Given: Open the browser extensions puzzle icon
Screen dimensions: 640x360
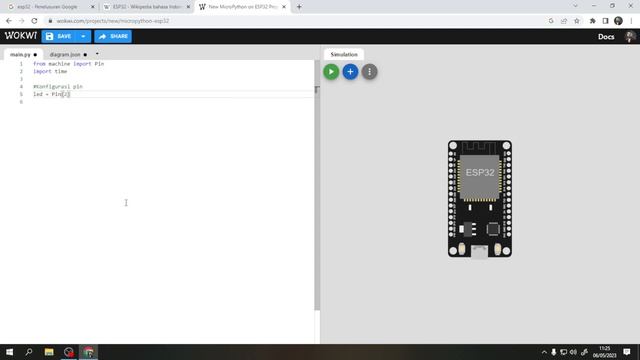Looking at the screenshot, I should [593, 21].
